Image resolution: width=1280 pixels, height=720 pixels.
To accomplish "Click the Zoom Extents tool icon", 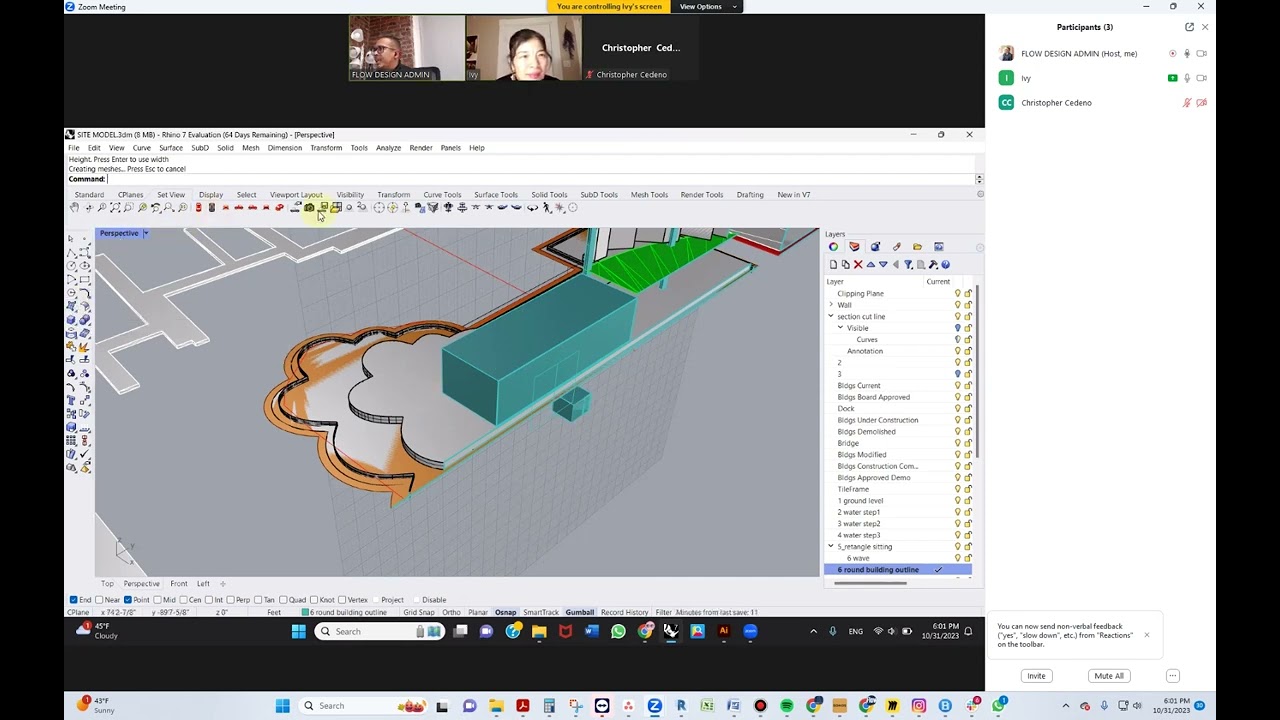I will pos(115,207).
